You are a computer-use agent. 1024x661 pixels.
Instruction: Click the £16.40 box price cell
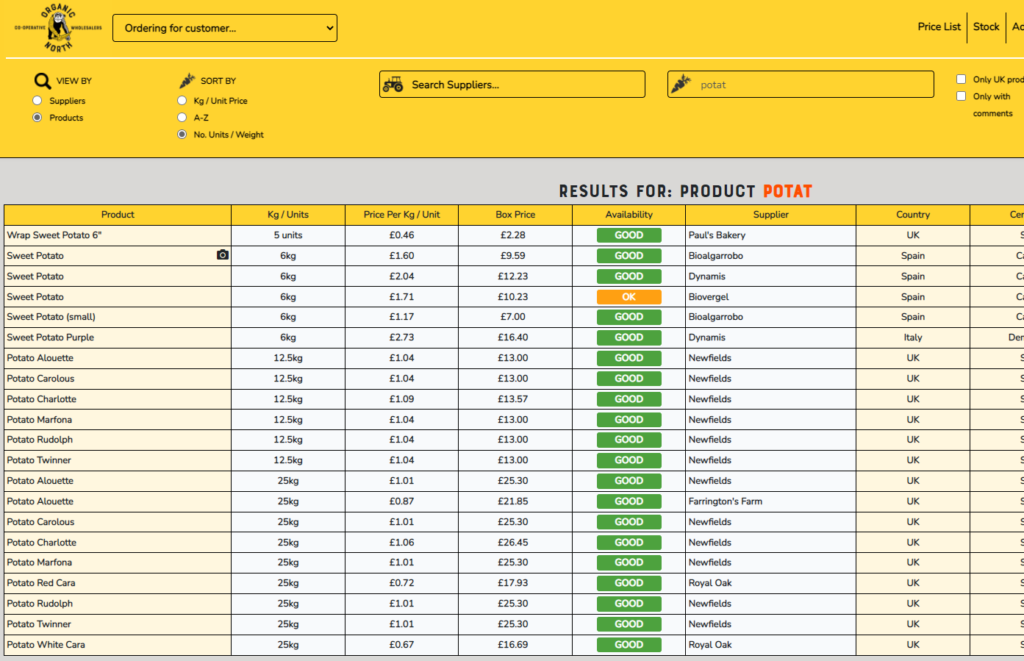(513, 338)
